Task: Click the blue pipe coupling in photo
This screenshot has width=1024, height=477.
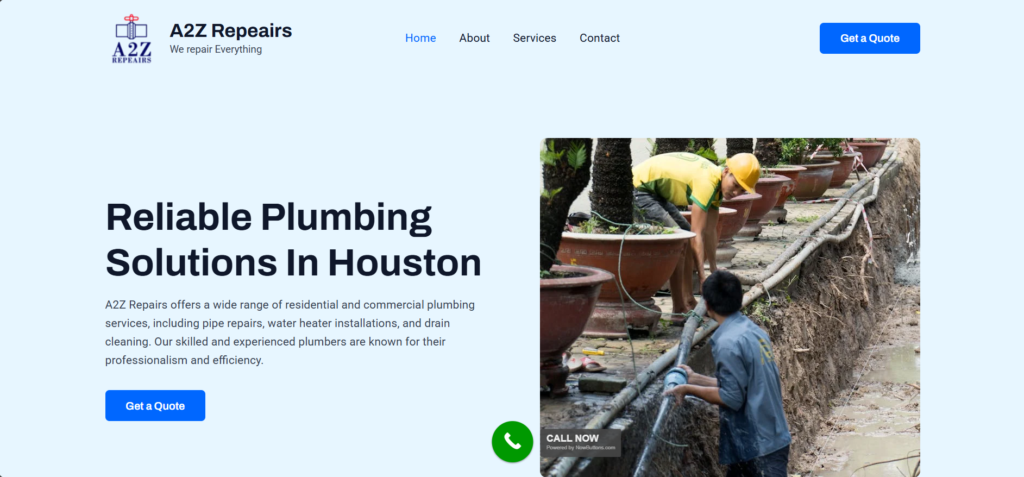Action: click(675, 377)
